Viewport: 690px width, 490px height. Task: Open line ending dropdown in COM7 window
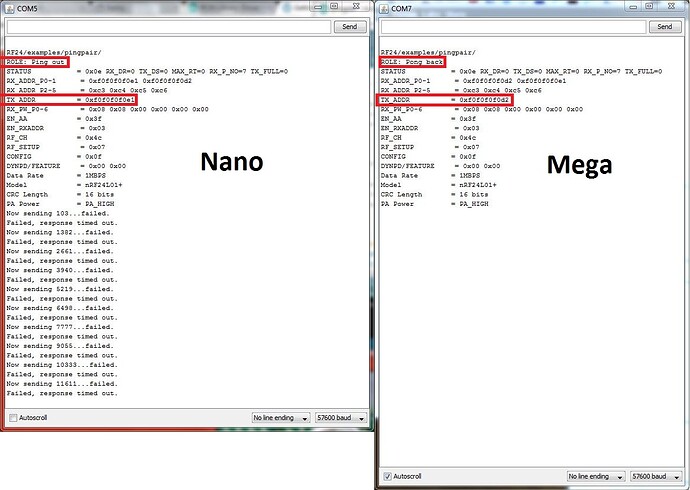(596, 476)
